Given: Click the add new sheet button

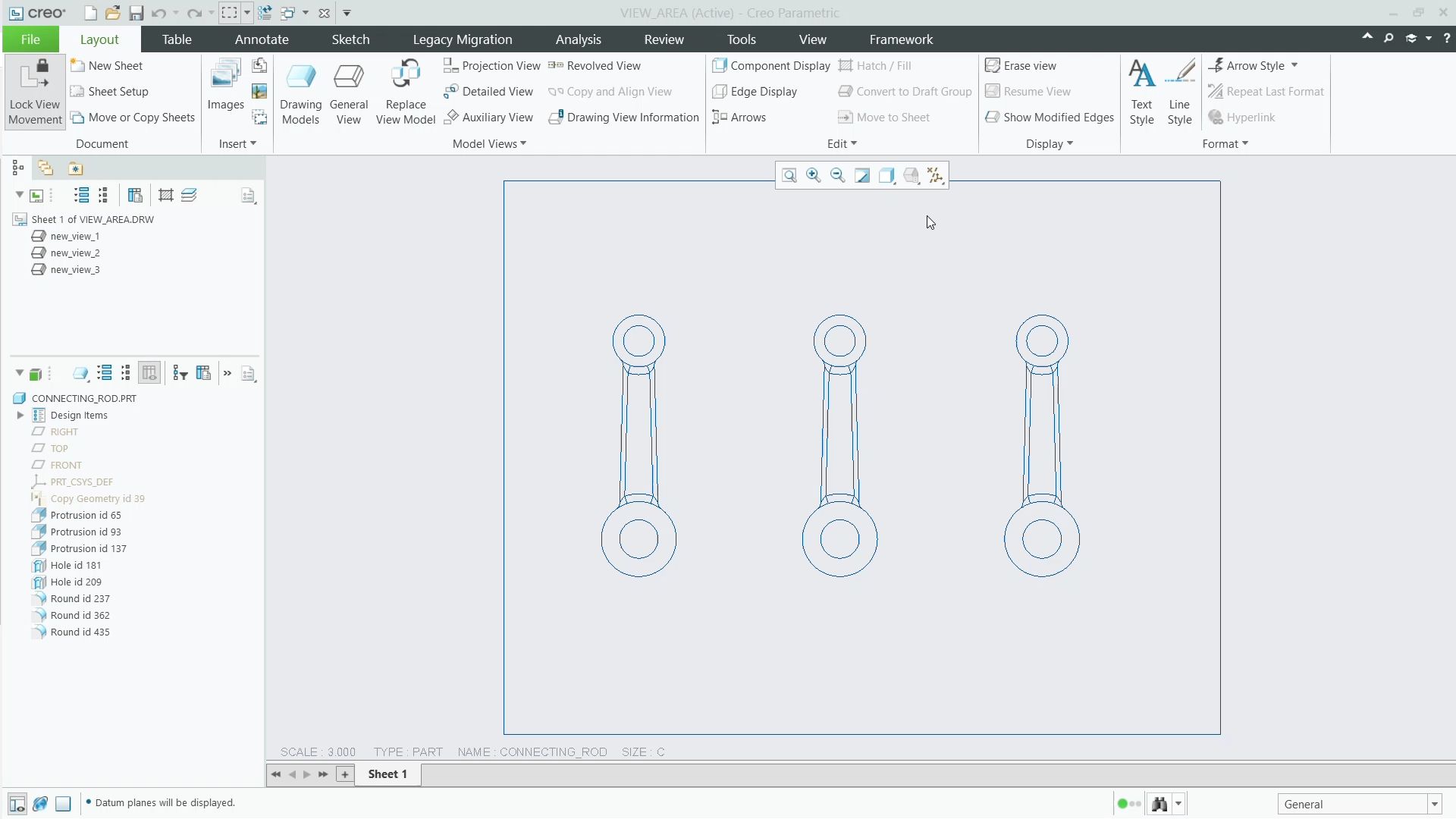Looking at the screenshot, I should pyautogui.click(x=345, y=774).
